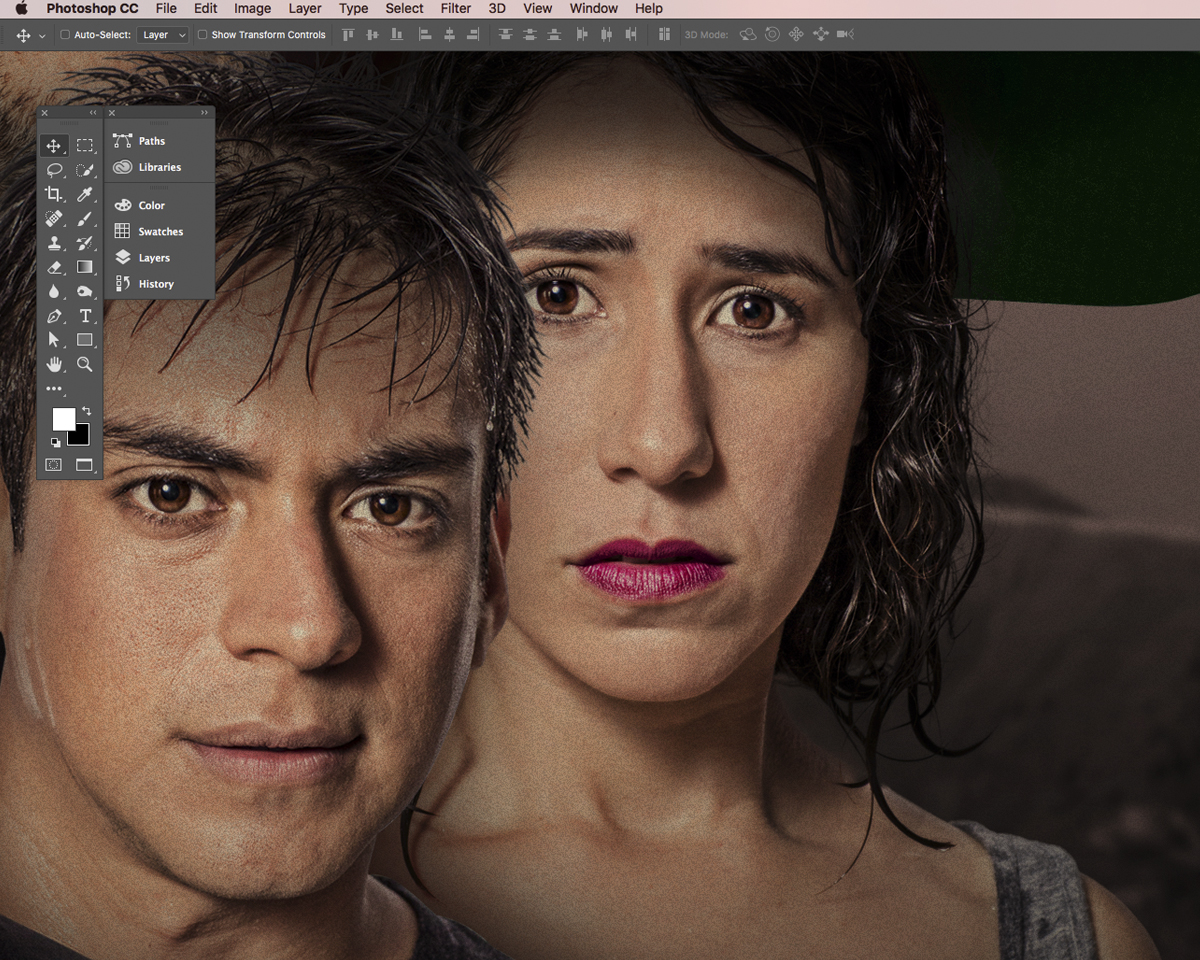Click black background color swatch
Viewport: 1200px width, 960px height.
pos(81,436)
